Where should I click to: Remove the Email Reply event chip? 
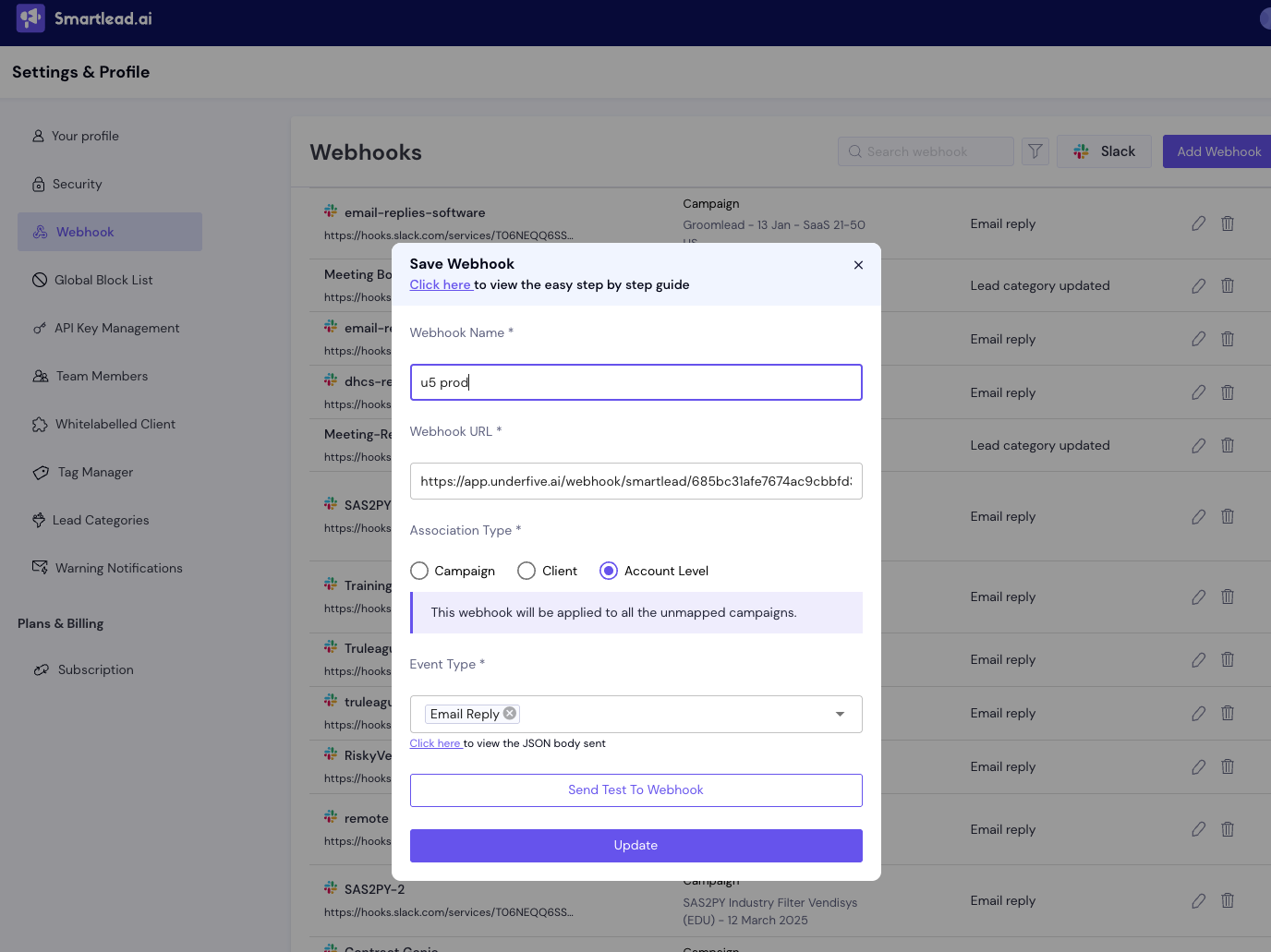pyautogui.click(x=509, y=713)
